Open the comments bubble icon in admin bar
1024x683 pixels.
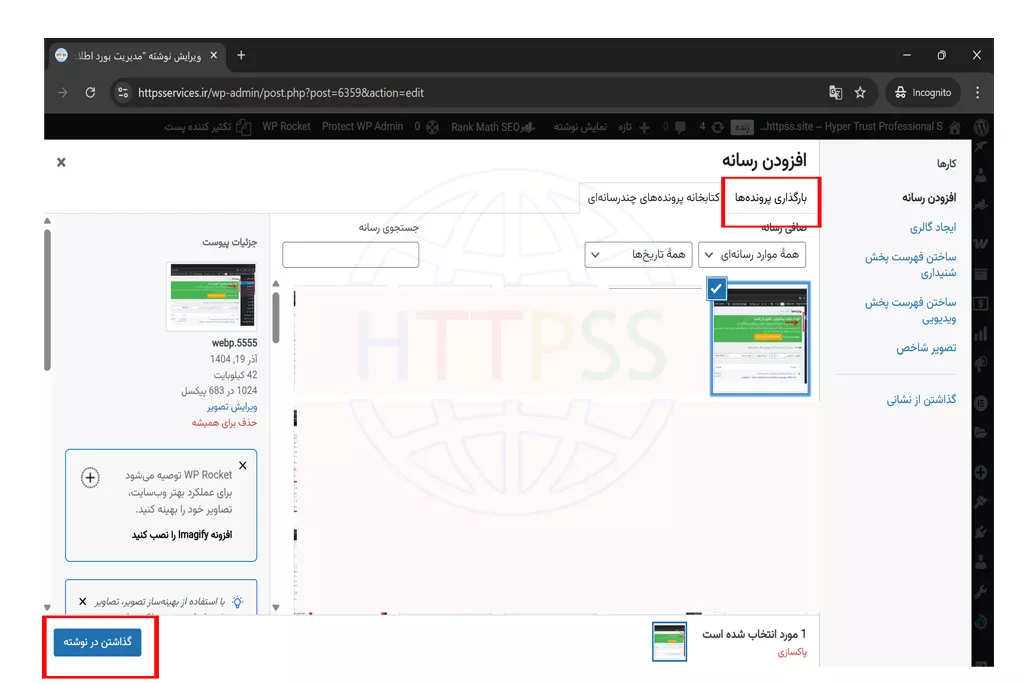pos(680,127)
